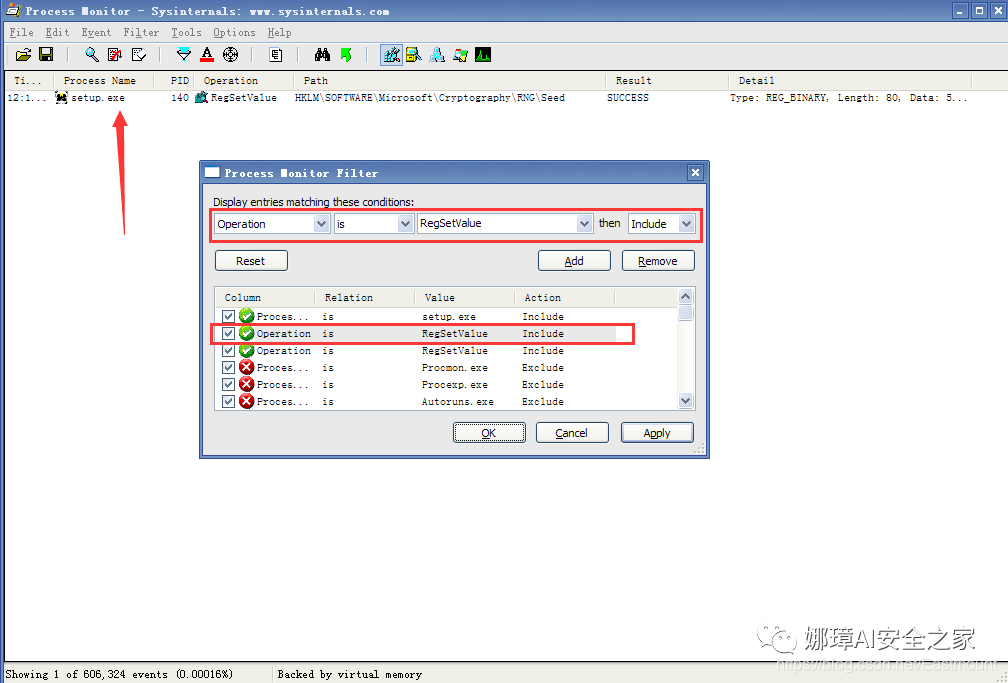Uncheck the Autoruns.exe Exclude filter checkbox

(228, 401)
